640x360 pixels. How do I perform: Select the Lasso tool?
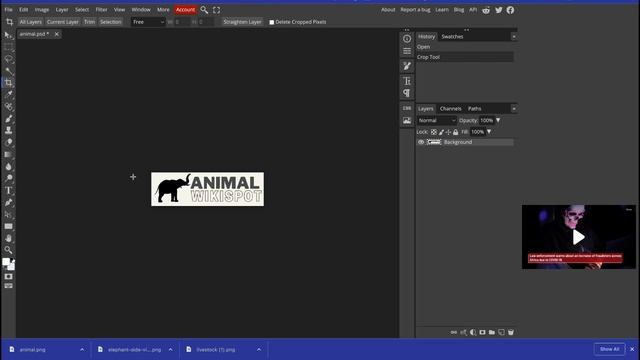[x=8, y=59]
